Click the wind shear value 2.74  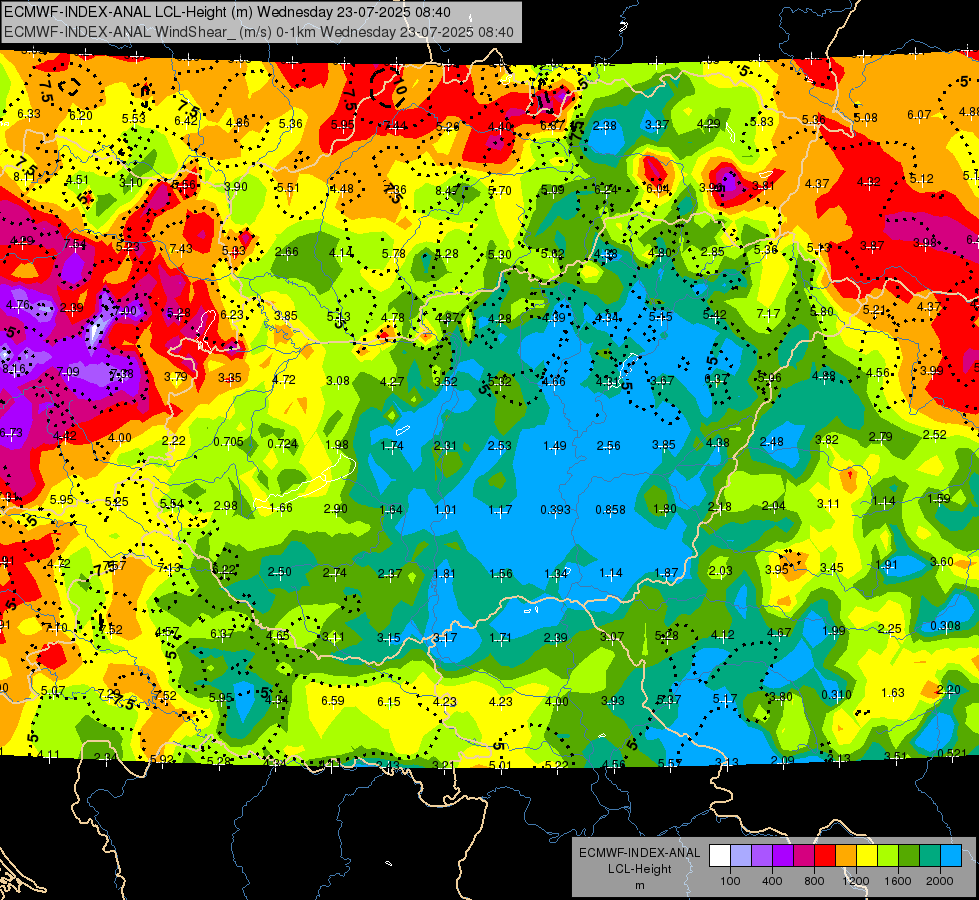pos(335,572)
